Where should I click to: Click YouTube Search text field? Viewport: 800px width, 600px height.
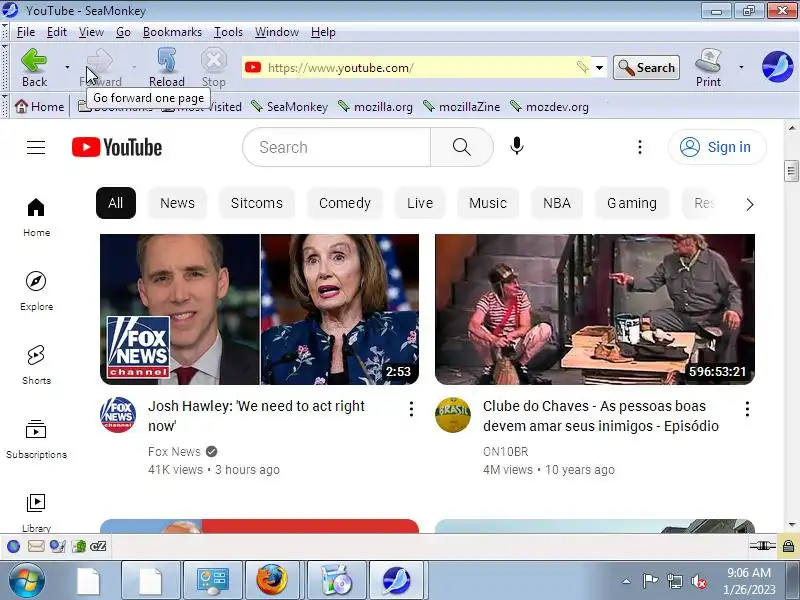[x=337, y=147]
